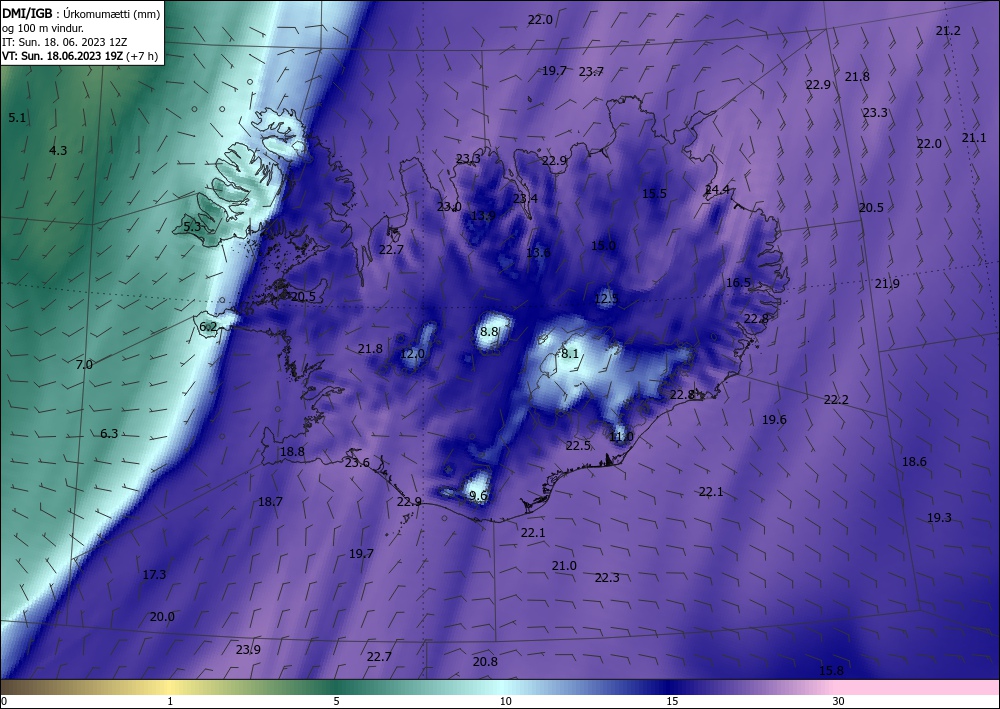Select the 'IT: Sun. 18. 06. 2023 12Z' line
The image size is (1000, 709).
(65, 42)
